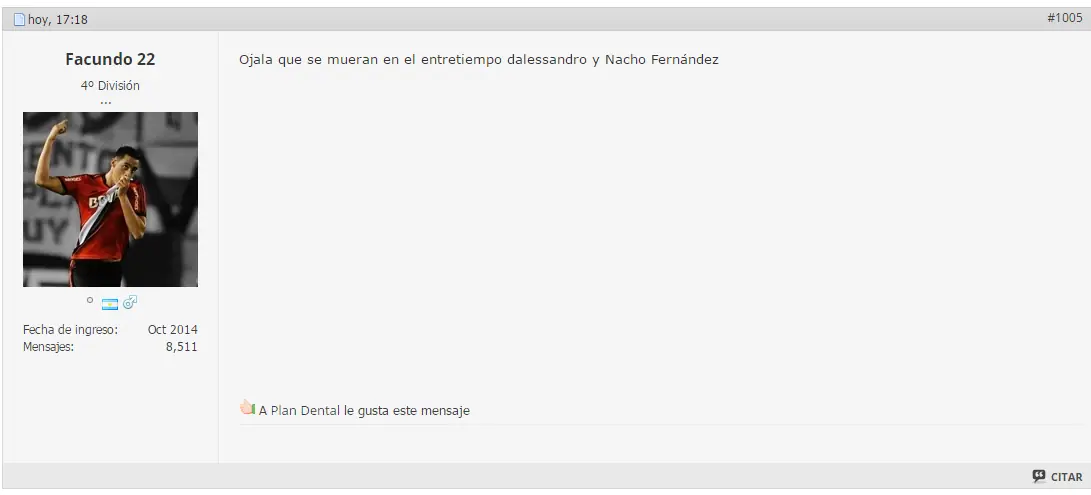Open Facundo 22's user profile
The height and width of the screenshot is (495, 1091).
[x=110, y=59]
